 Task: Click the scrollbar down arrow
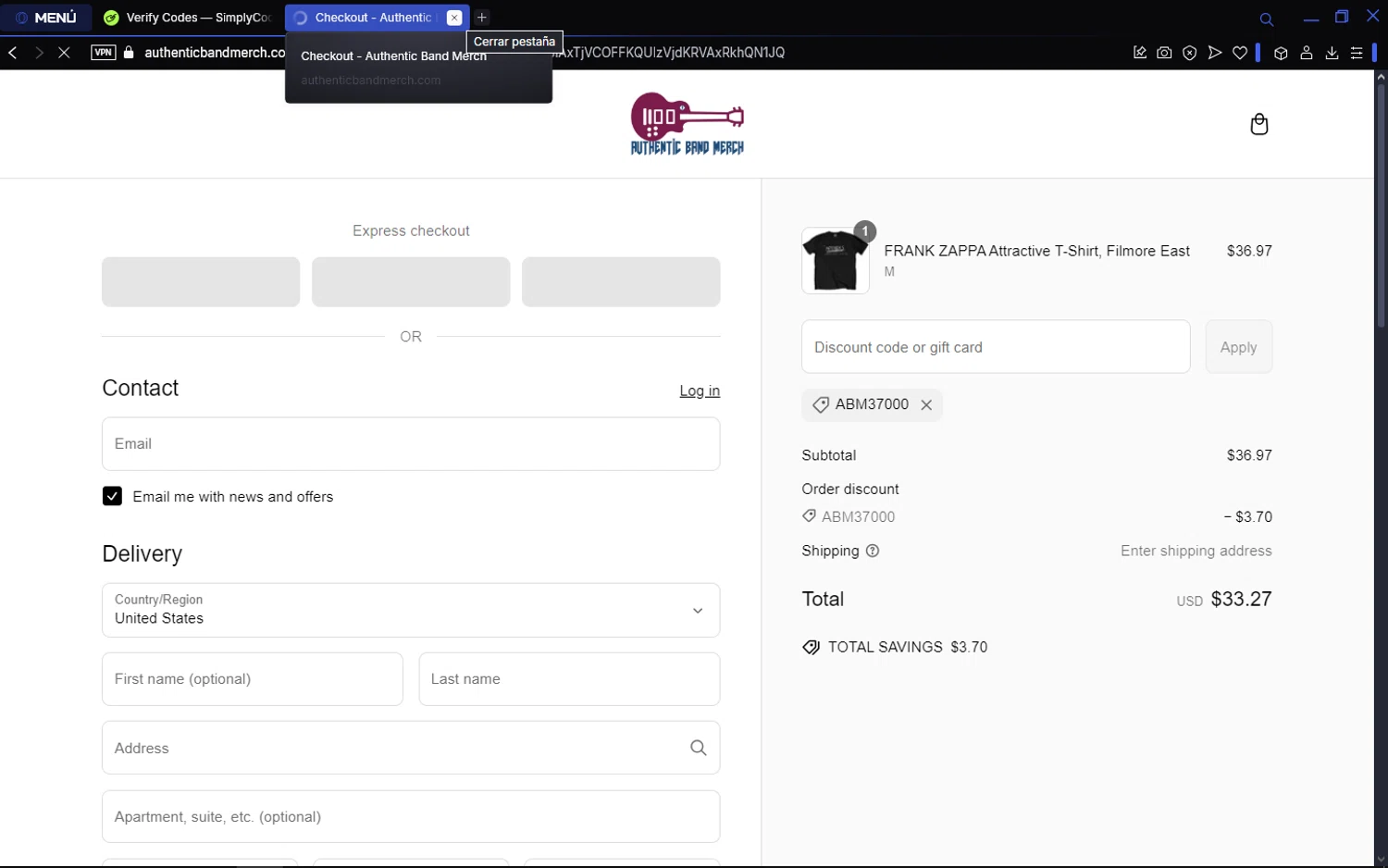coord(1381,860)
